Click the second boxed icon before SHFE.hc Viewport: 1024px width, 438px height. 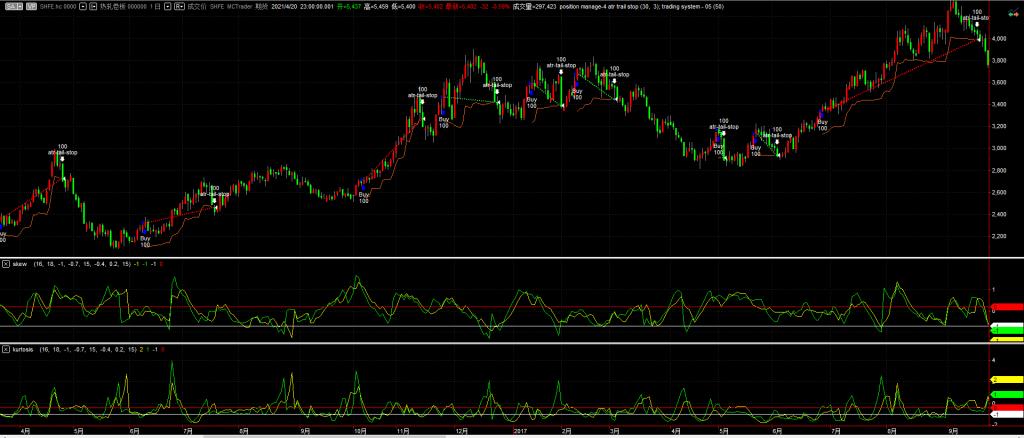tap(31, 6)
